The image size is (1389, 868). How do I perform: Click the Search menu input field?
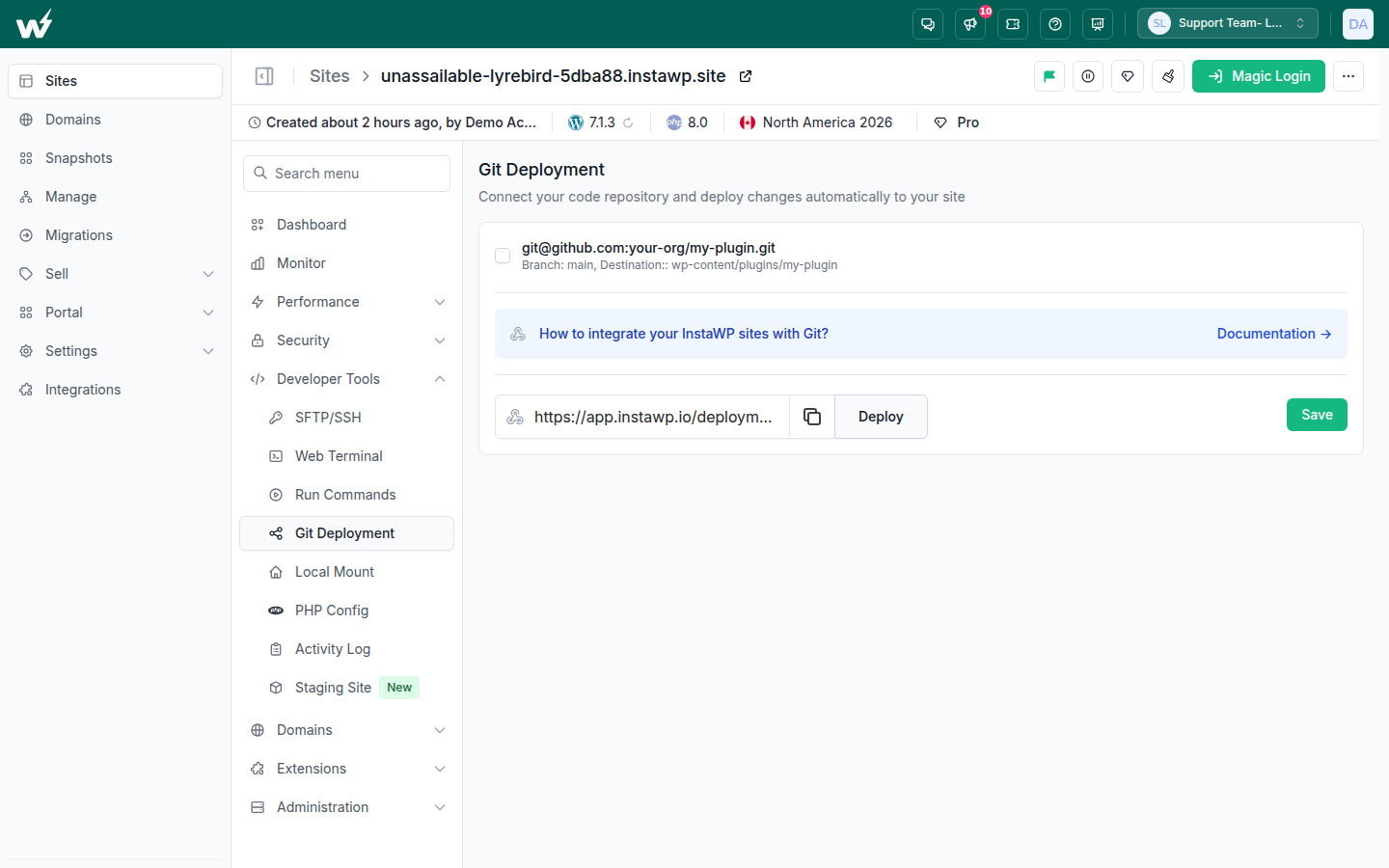(347, 174)
